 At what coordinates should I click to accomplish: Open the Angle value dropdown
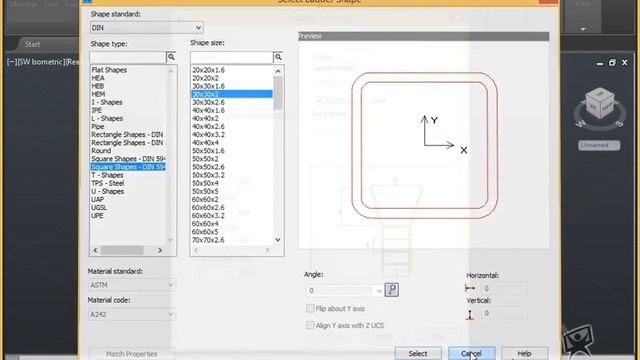pos(379,291)
